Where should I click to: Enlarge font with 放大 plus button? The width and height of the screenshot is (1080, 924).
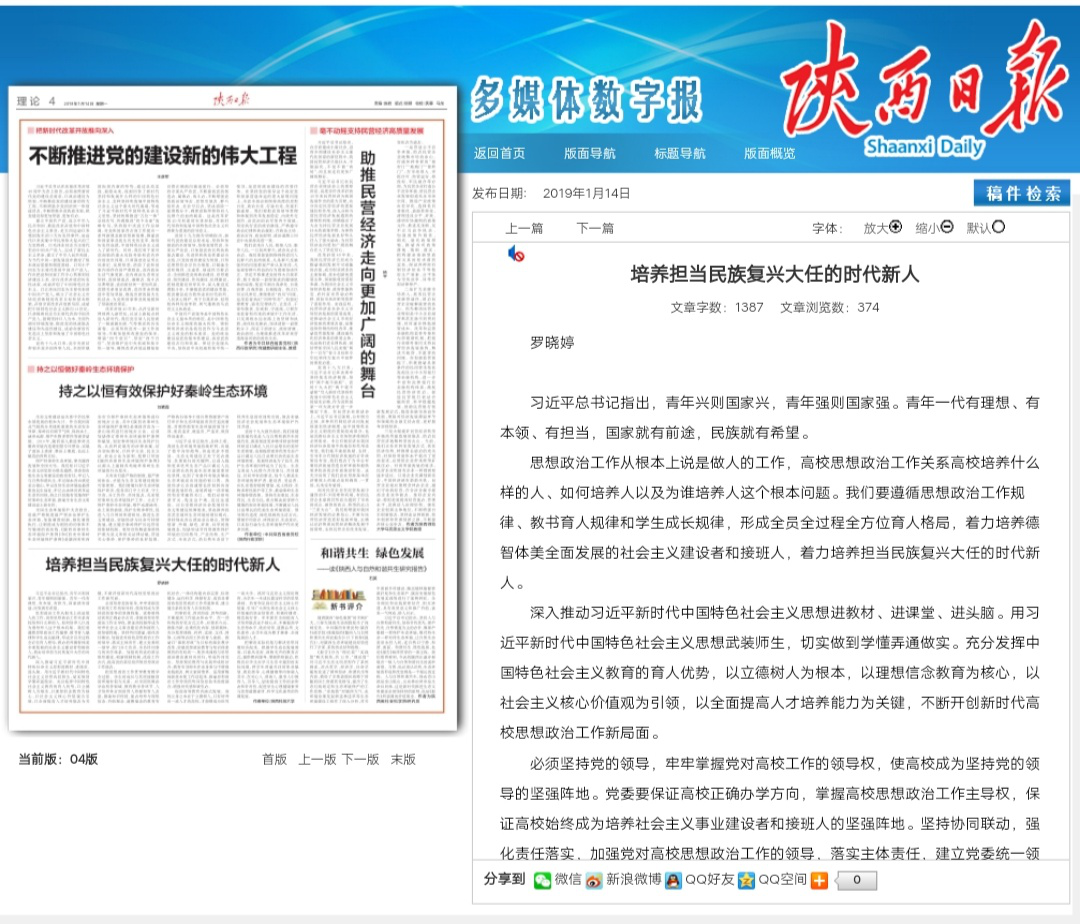(895, 227)
